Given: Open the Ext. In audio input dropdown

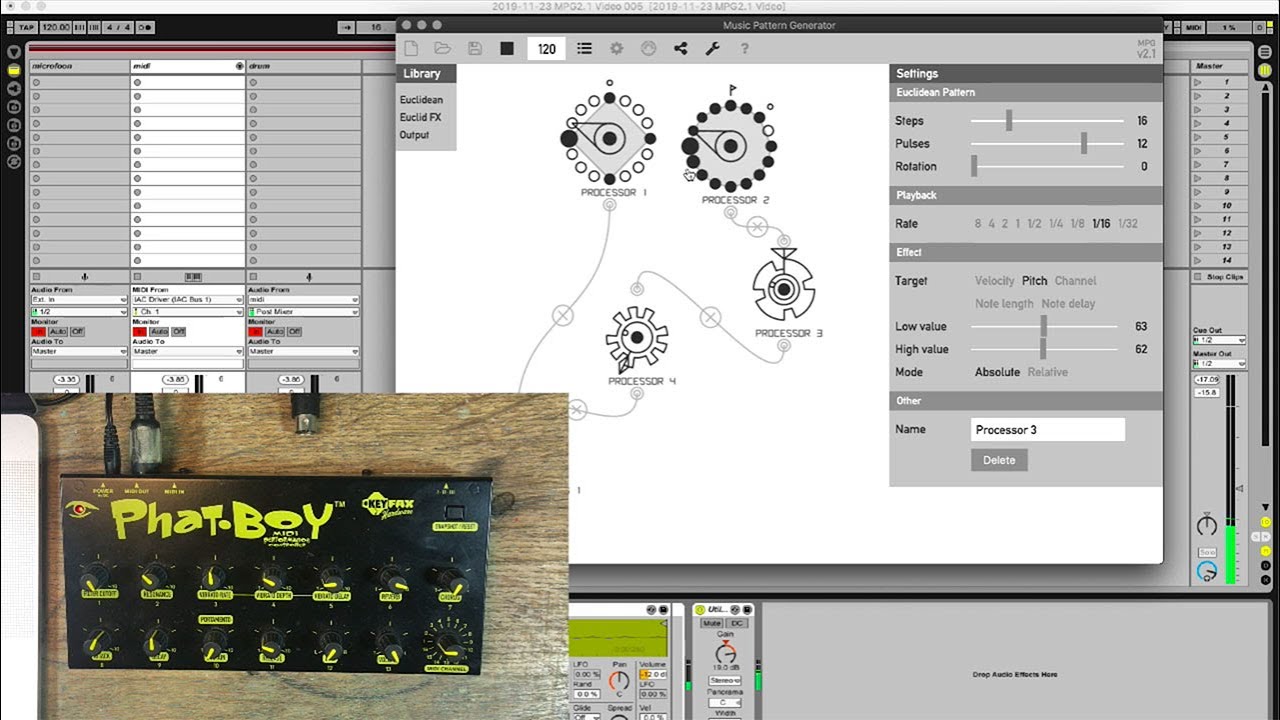Looking at the screenshot, I should click(79, 299).
